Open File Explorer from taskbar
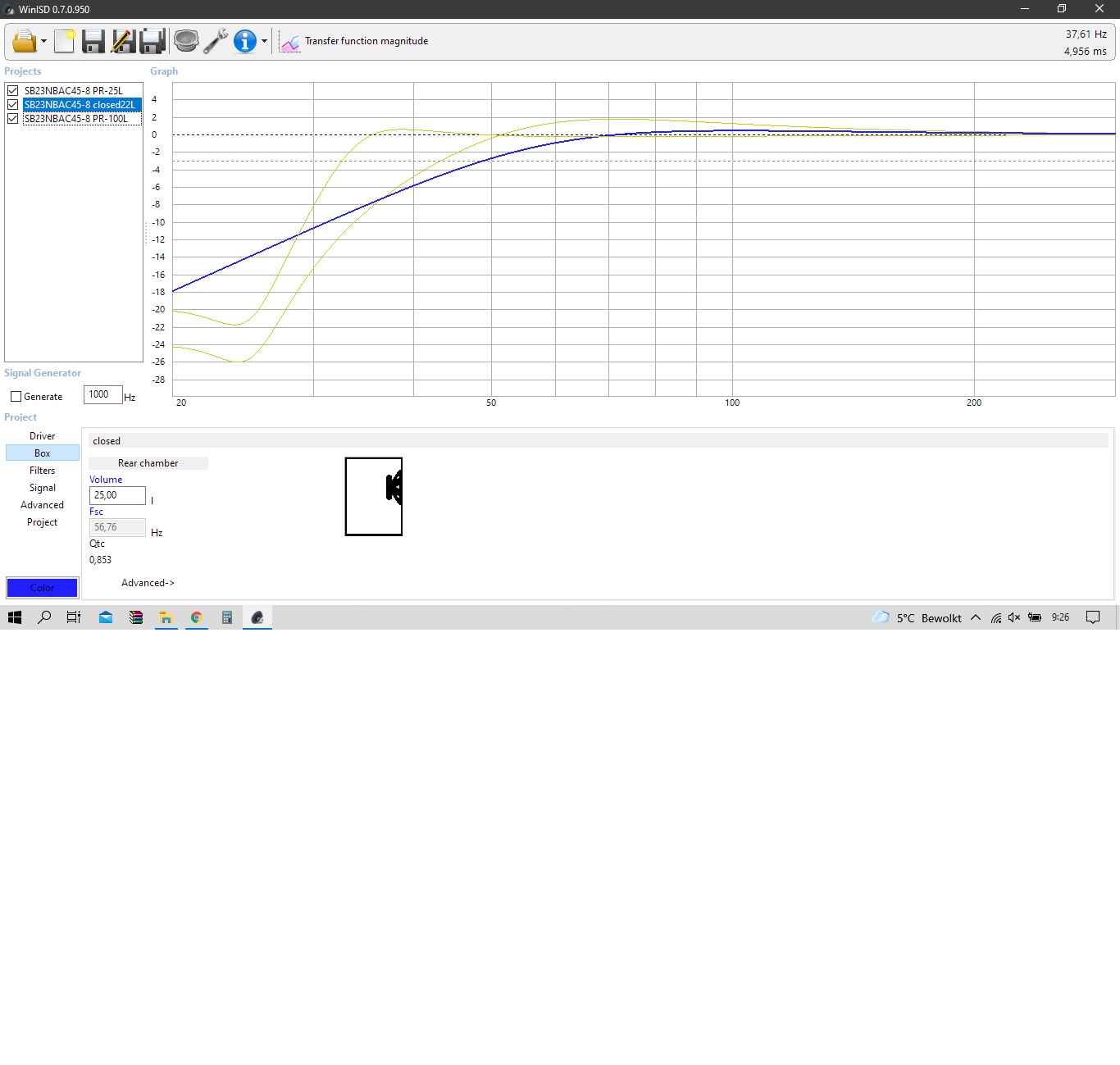The width and height of the screenshot is (1120, 1065). pos(166,617)
